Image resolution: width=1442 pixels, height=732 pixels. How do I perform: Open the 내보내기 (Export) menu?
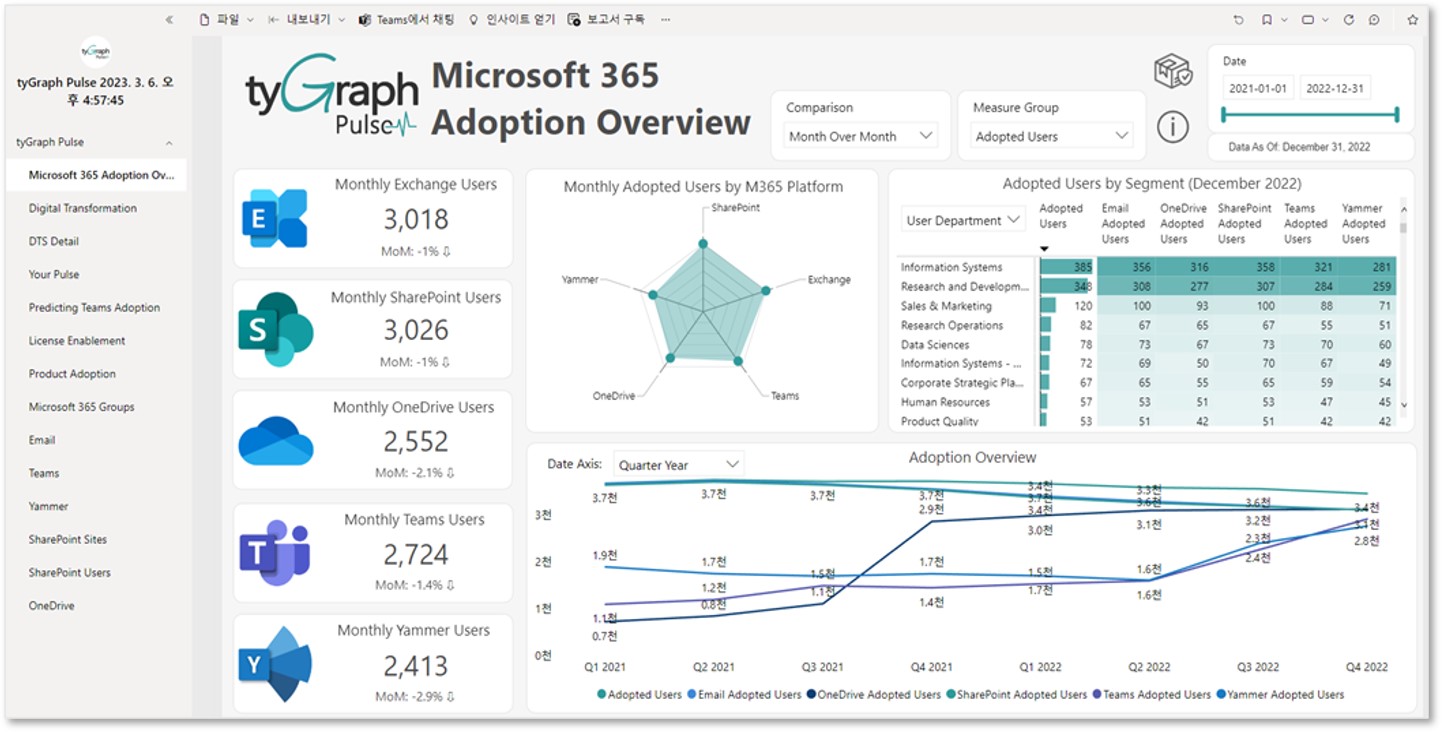307,20
